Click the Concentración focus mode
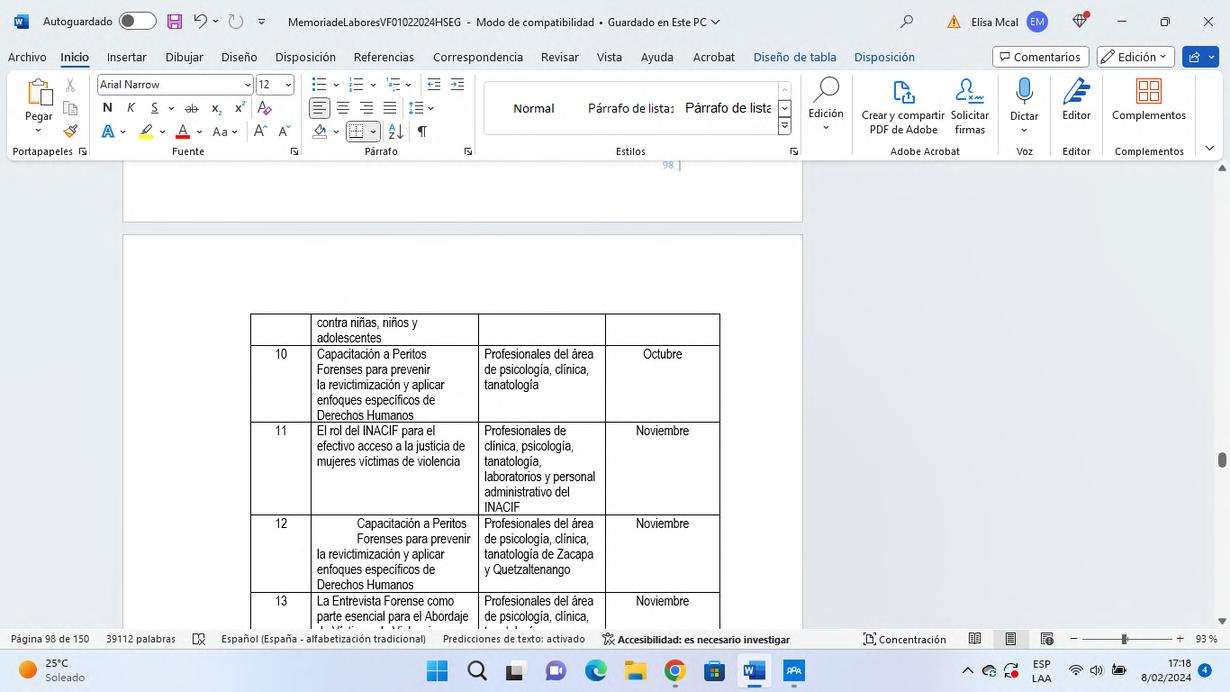This screenshot has height=692, width=1230. point(905,639)
